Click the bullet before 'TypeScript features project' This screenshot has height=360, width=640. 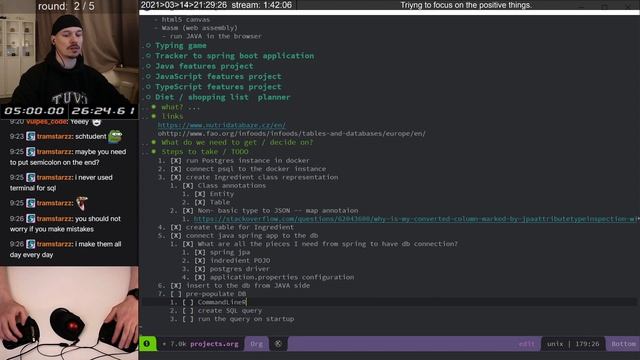coord(149,87)
